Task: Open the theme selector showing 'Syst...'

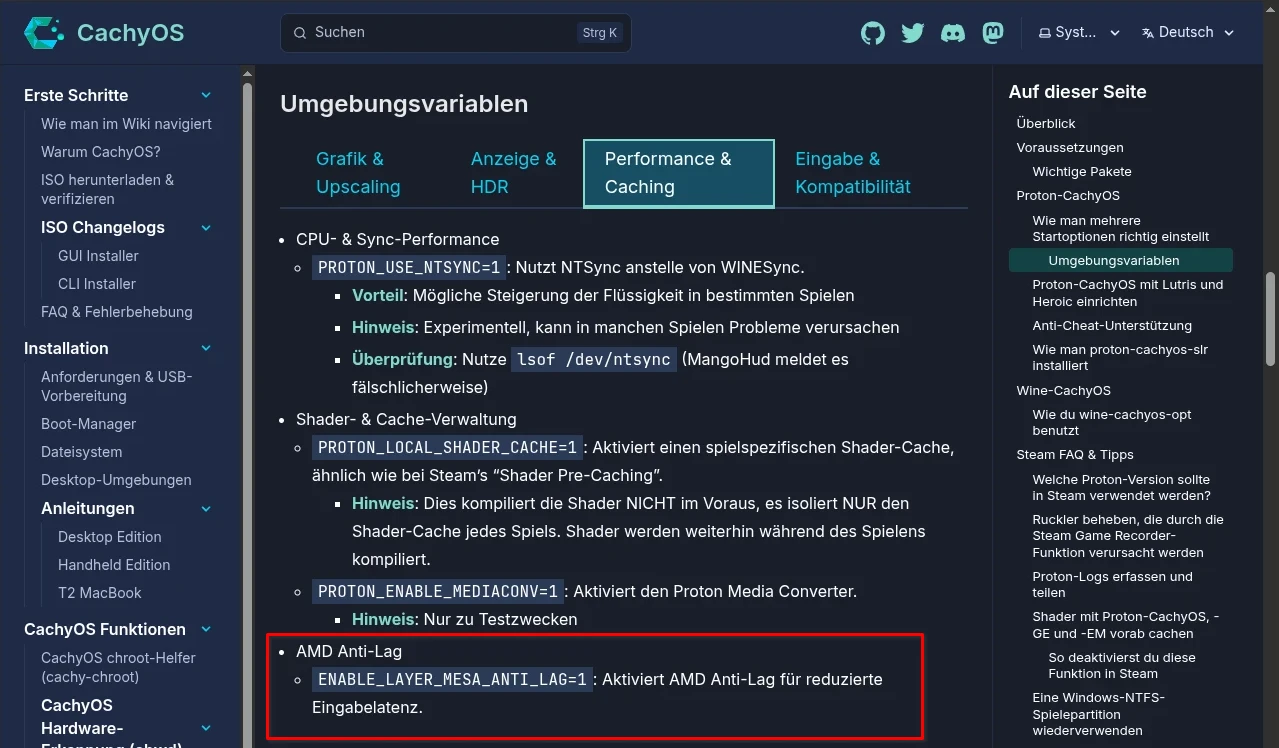Action: pyautogui.click(x=1079, y=33)
